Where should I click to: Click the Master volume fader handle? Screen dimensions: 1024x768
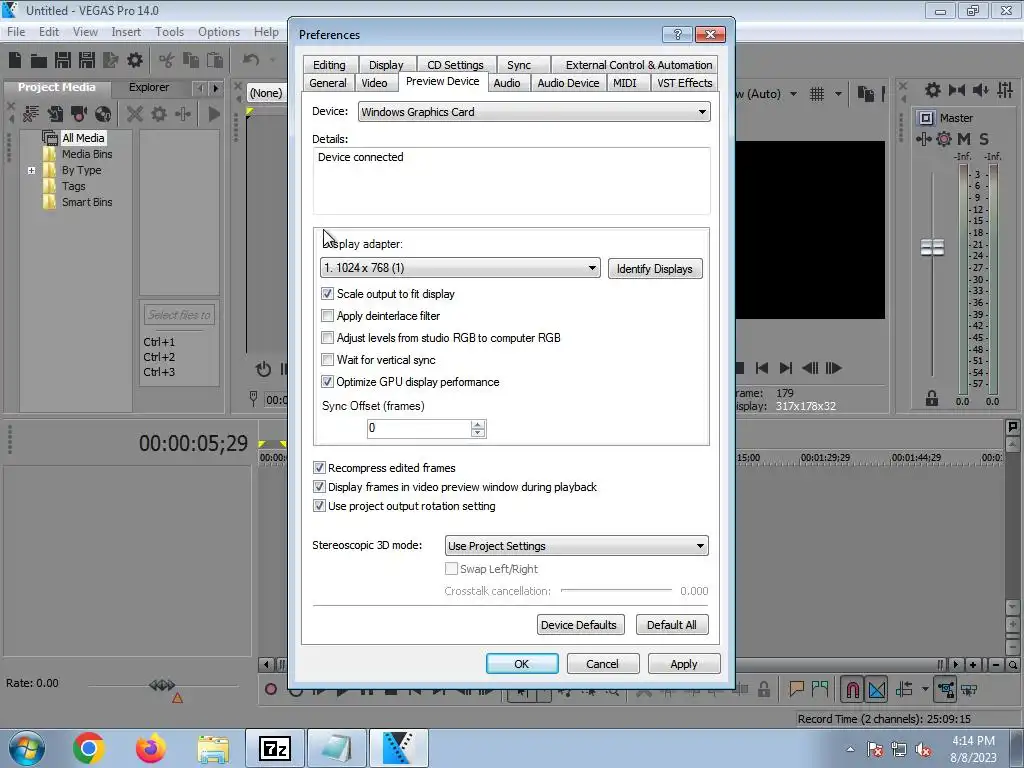tap(932, 248)
